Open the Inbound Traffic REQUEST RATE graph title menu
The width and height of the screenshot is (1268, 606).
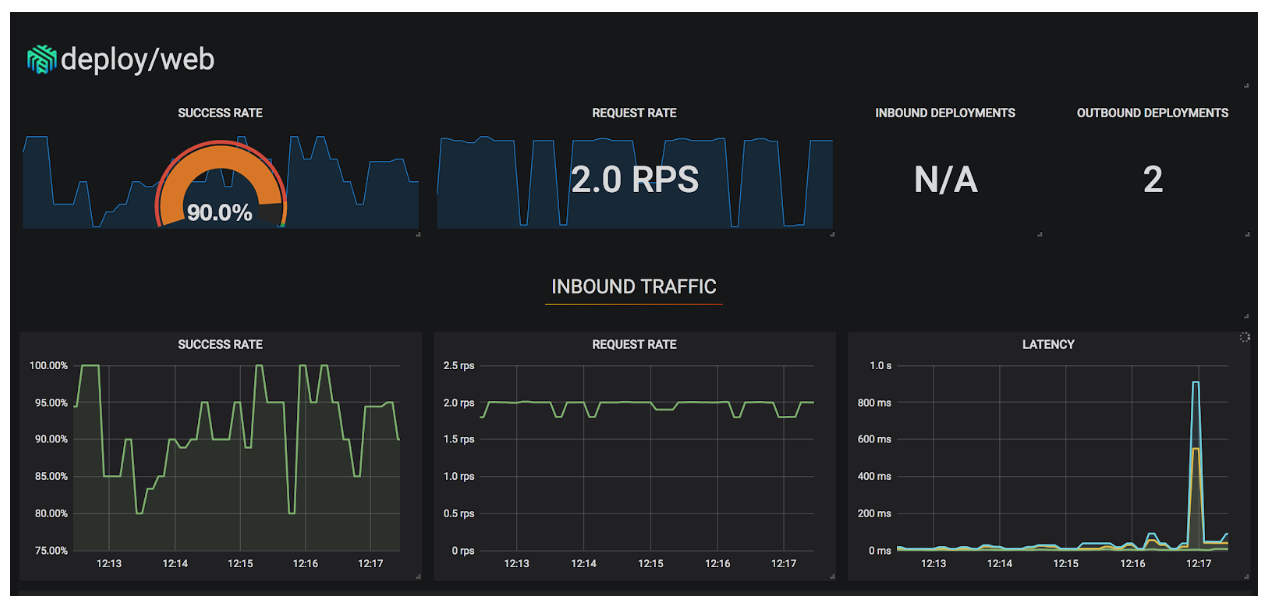click(634, 344)
